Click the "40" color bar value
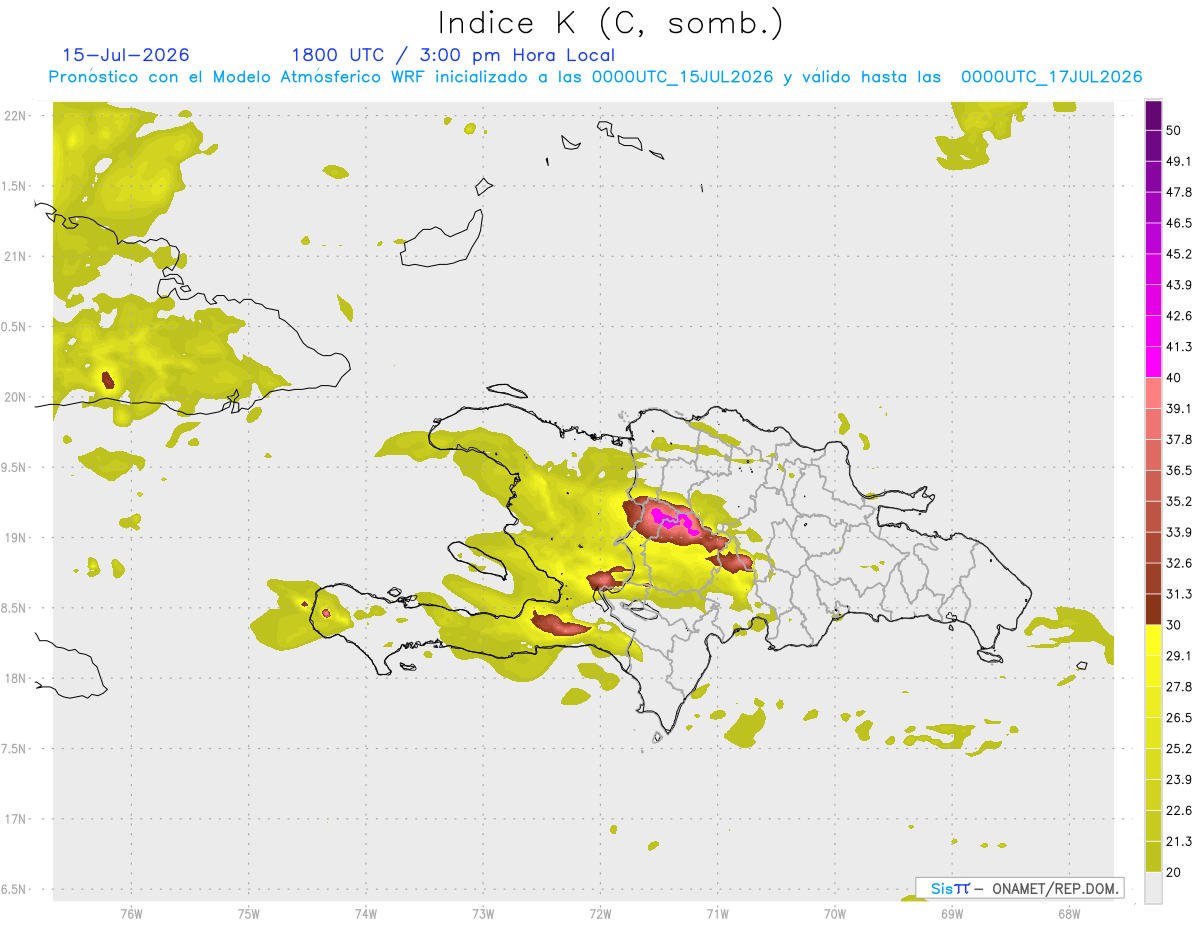 (1174, 377)
